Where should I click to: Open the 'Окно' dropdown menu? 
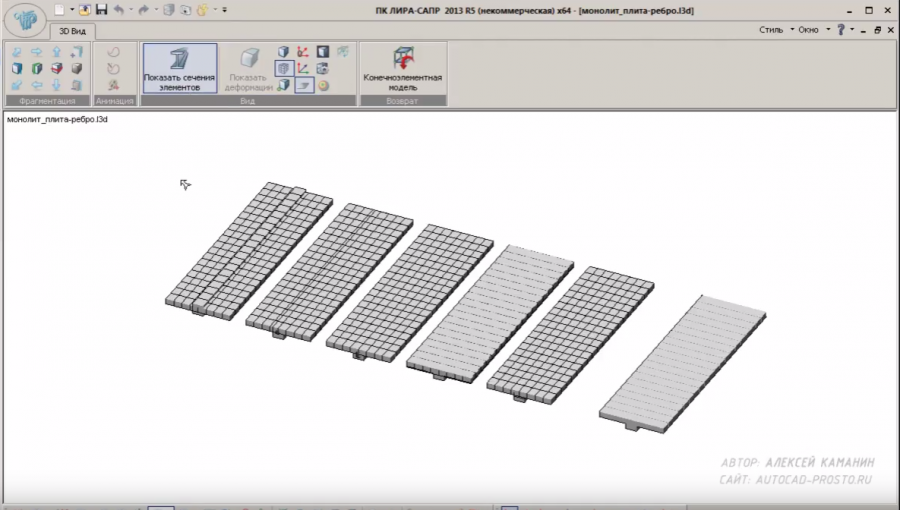811,30
